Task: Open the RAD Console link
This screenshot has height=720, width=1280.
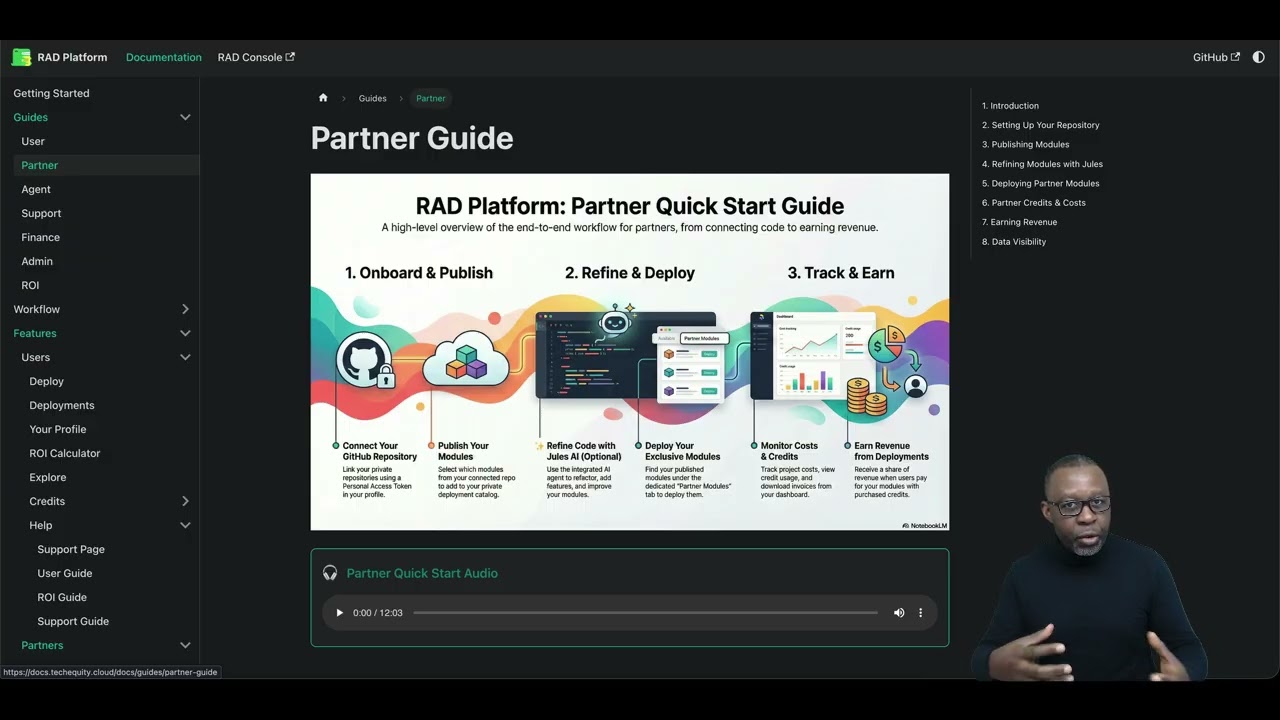Action: coord(256,57)
